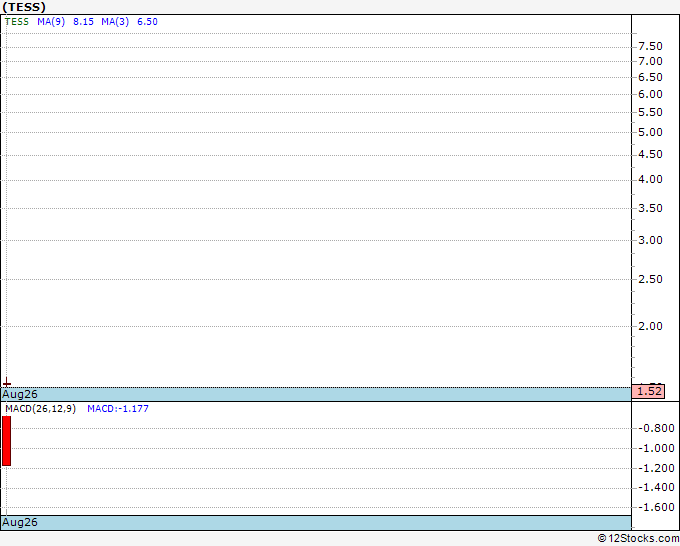Click the 12Stocks.com copyright text
The image size is (680, 546).
638,539
